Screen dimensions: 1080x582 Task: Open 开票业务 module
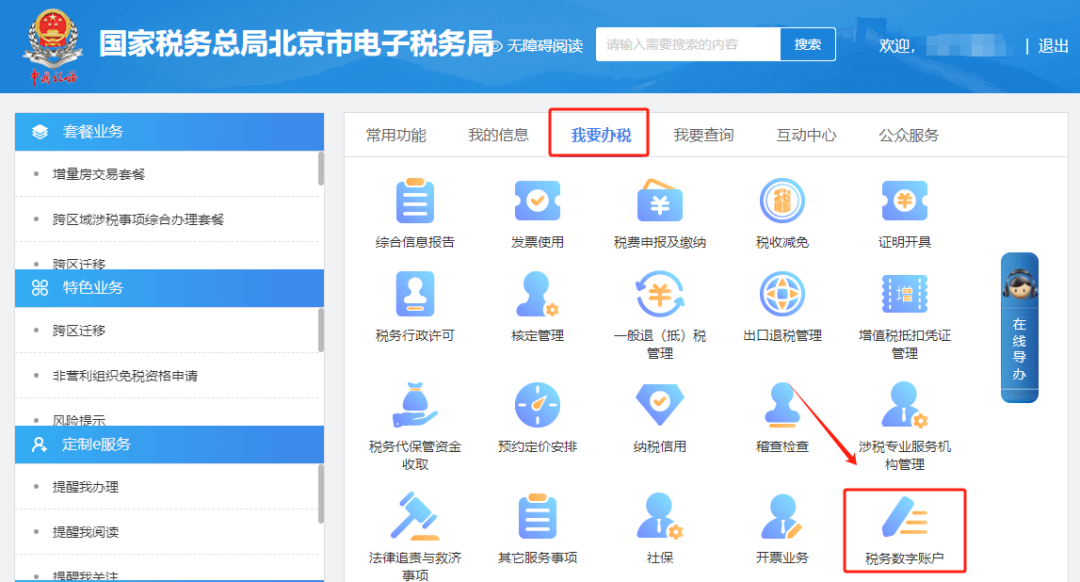pos(782,516)
